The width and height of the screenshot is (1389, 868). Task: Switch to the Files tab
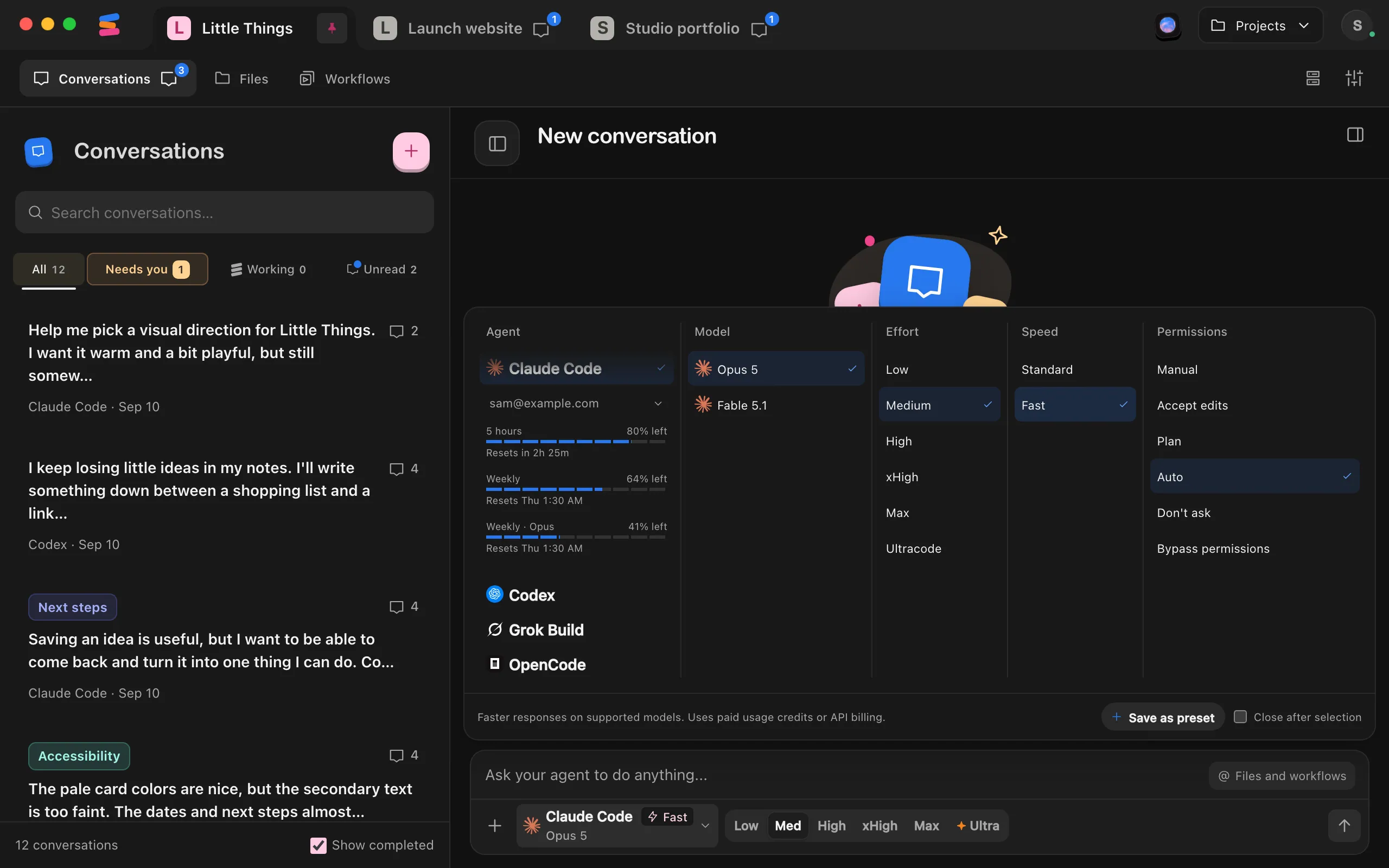pos(241,79)
